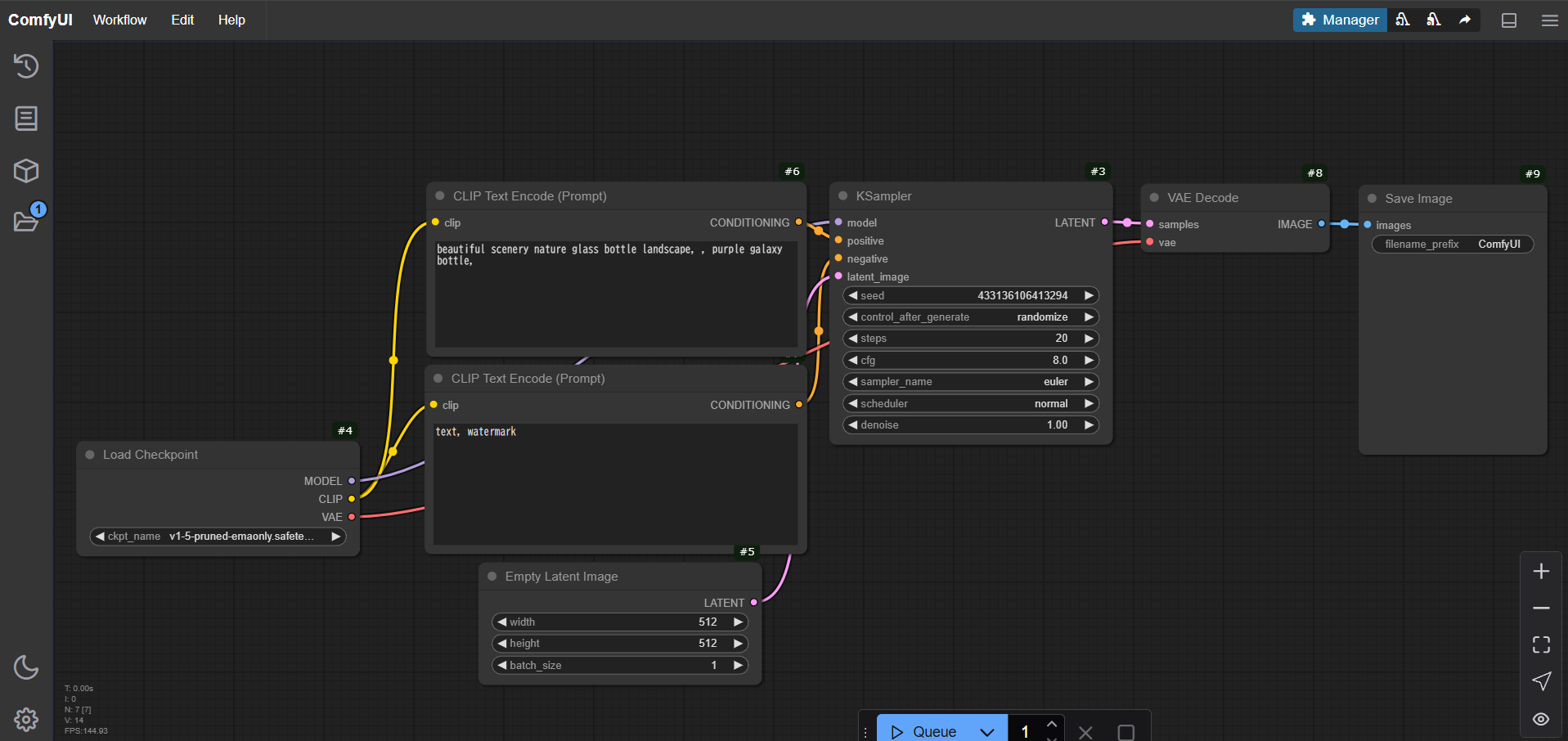Click the batch_size value field

click(620, 666)
